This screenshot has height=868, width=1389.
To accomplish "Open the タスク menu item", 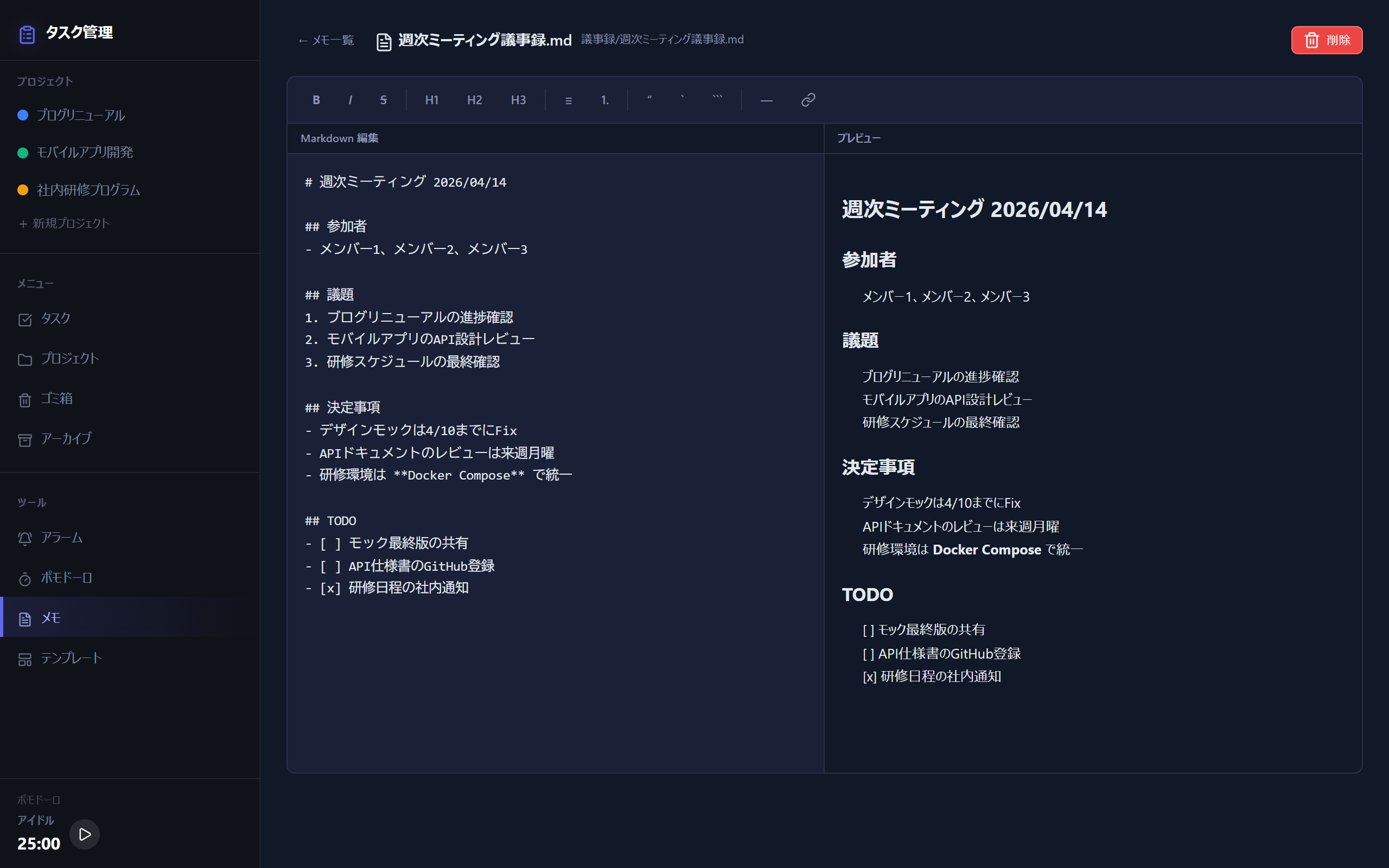I will tap(130, 318).
